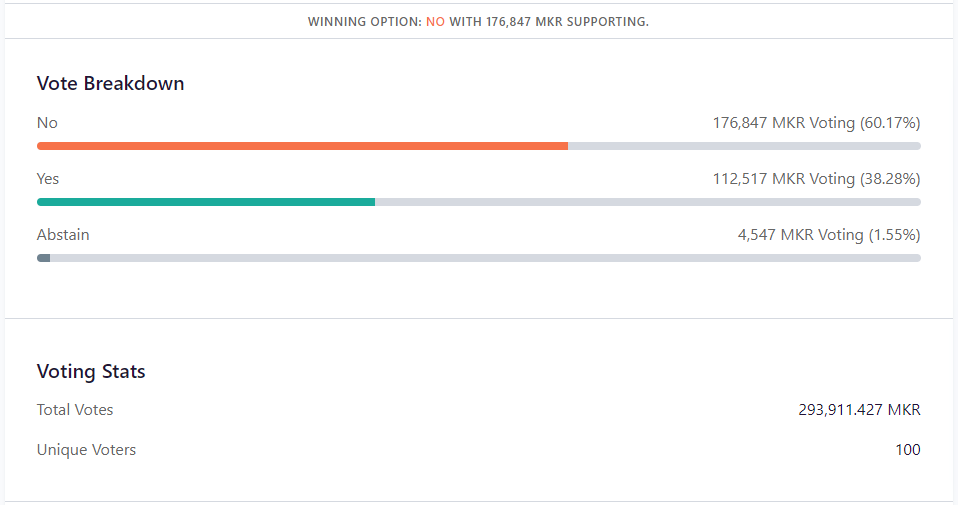Click the 4,547 MKR Voting (1.55%) text
The height and width of the screenshot is (505, 958).
pos(829,235)
